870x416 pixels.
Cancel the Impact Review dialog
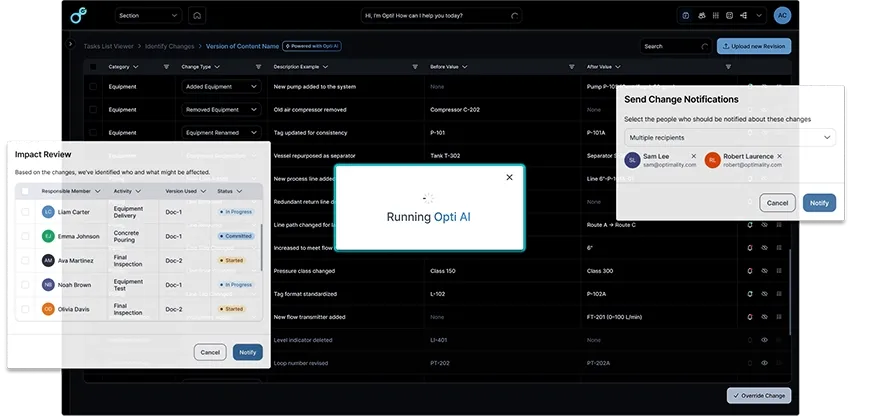210,352
